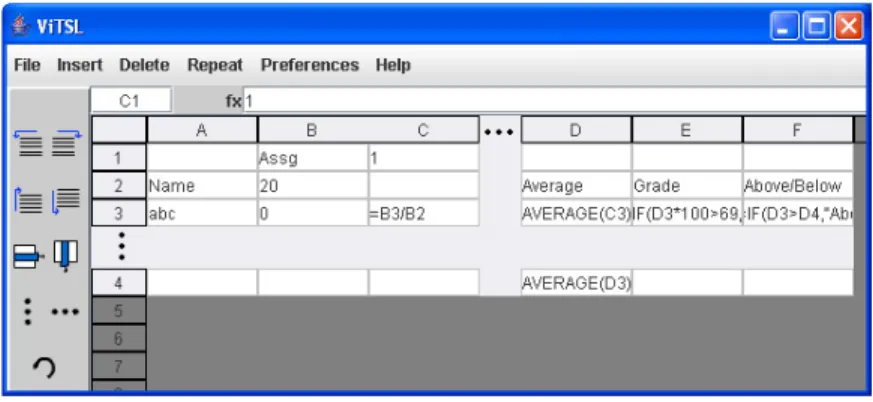Maximize the ViTSL window
This screenshot has width=873, height=402.
point(816,26)
